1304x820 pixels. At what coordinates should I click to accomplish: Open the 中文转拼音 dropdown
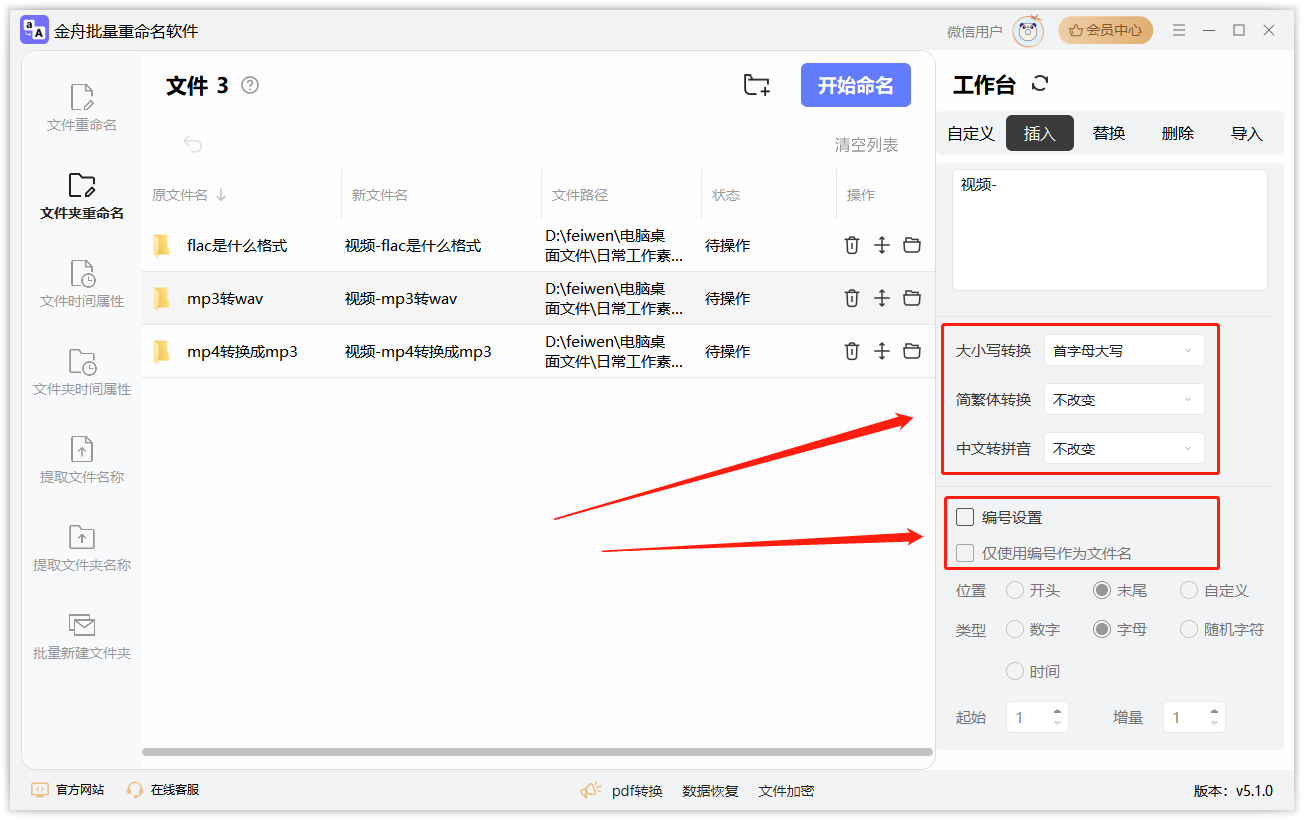pos(1124,448)
